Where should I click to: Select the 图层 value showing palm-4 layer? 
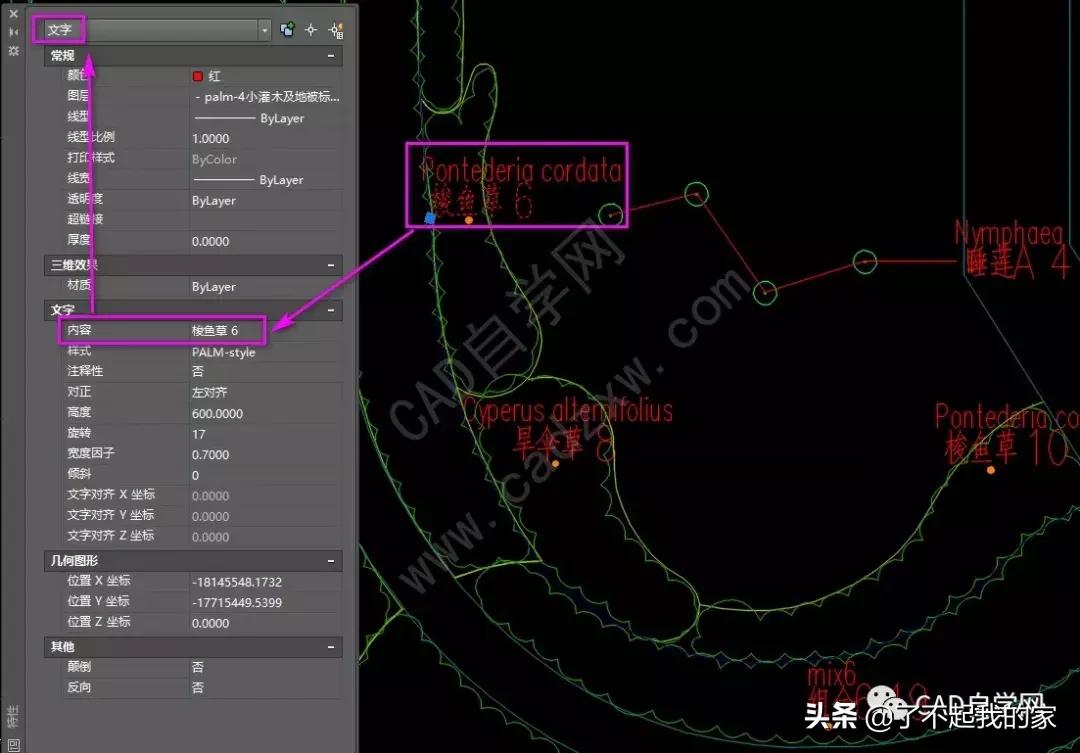[265, 96]
